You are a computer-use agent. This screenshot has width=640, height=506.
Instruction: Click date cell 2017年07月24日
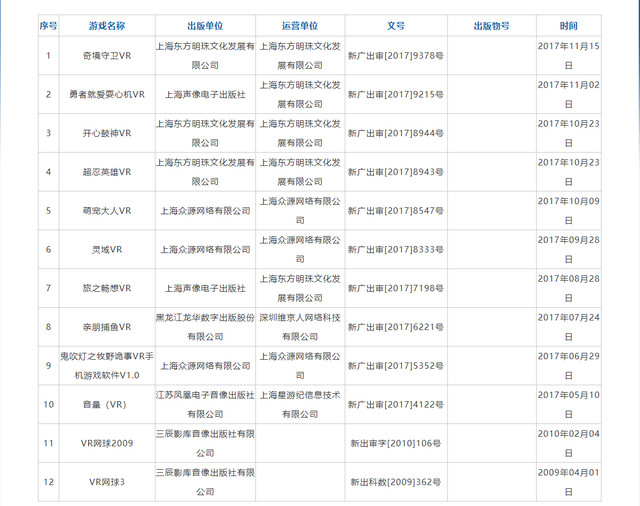569,327
